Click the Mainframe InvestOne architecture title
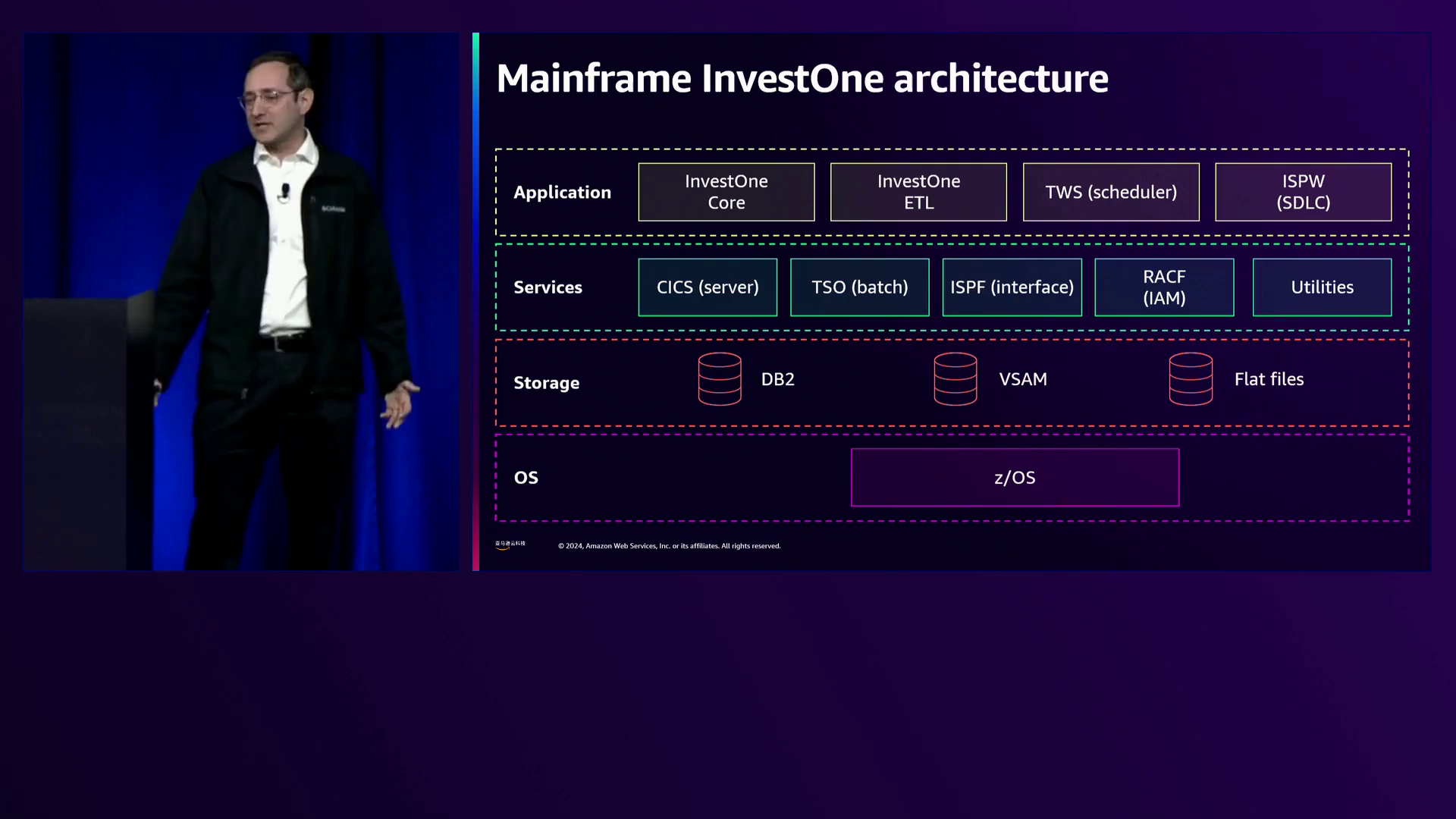 802,79
